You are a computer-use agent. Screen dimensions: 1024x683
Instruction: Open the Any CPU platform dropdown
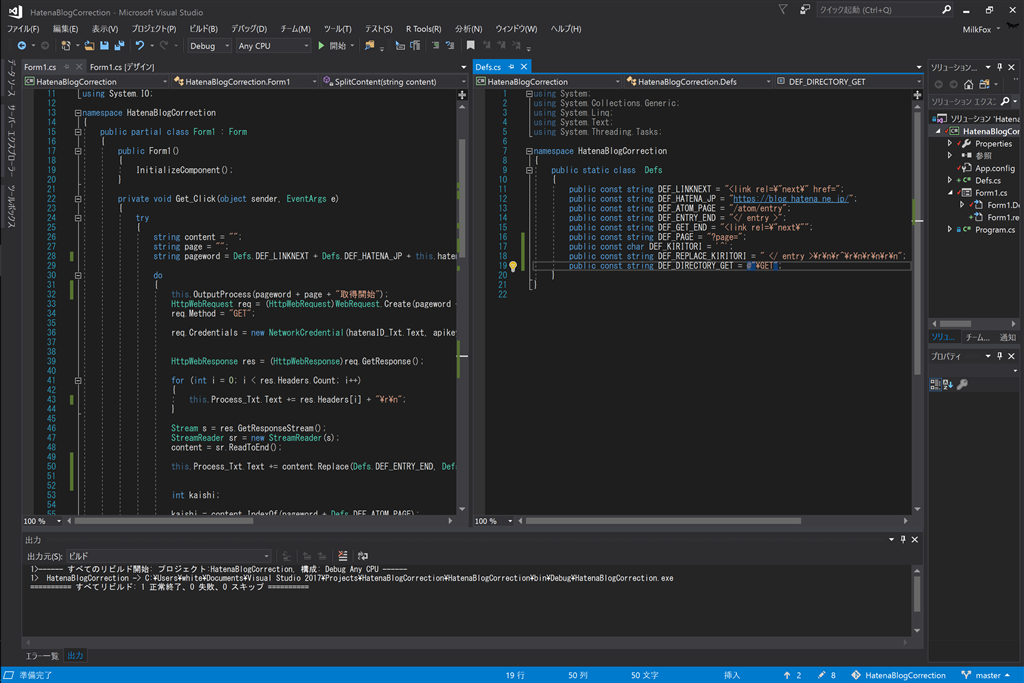click(273, 46)
